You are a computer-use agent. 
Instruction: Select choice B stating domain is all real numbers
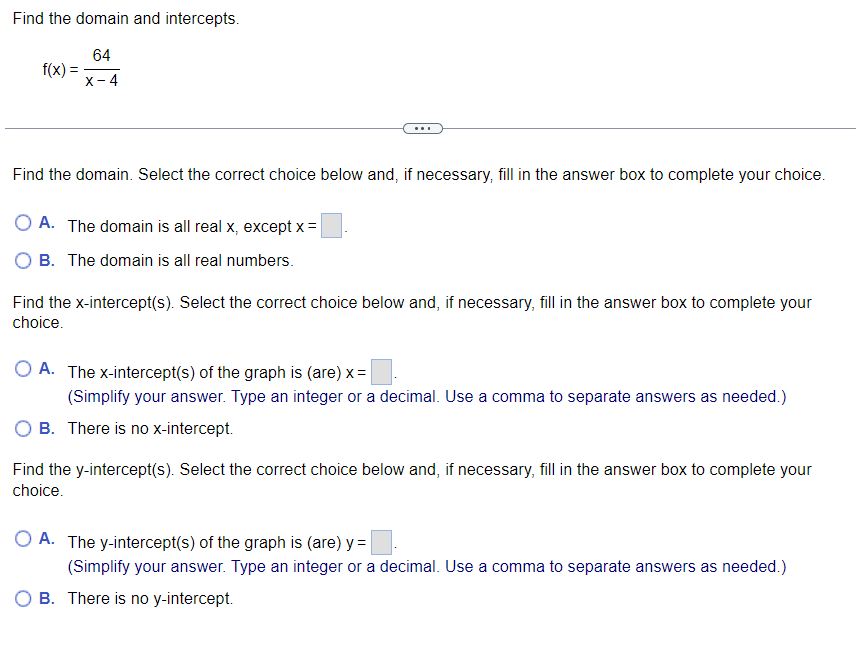coord(22,260)
